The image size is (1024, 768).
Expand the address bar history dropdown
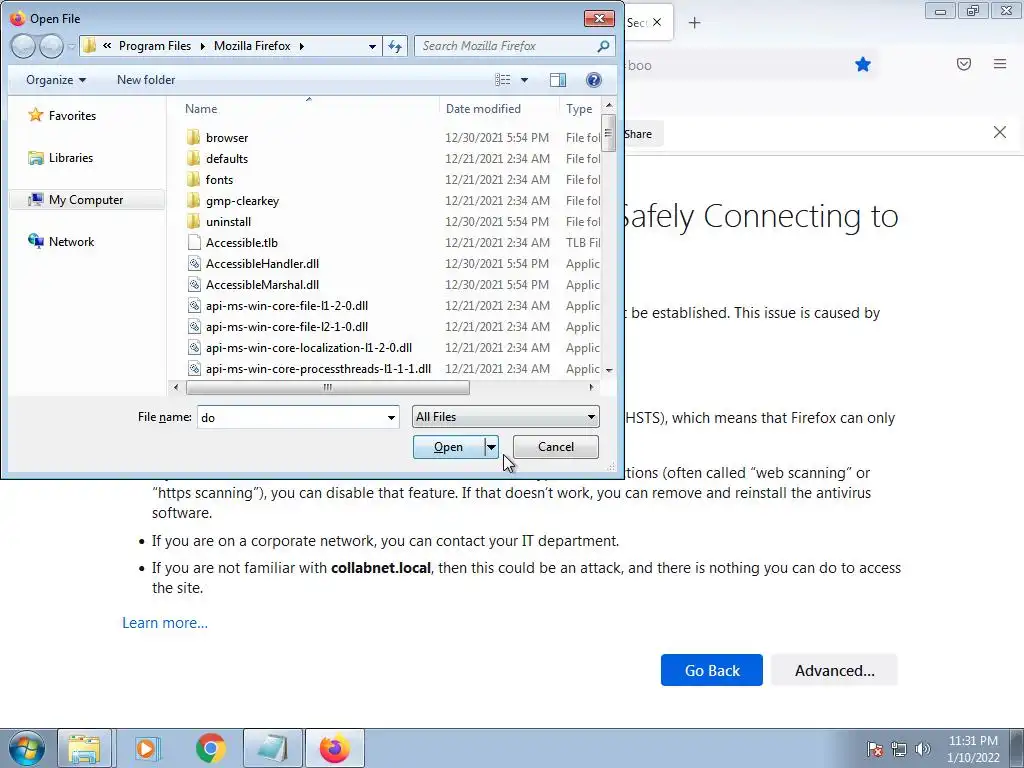coord(372,46)
